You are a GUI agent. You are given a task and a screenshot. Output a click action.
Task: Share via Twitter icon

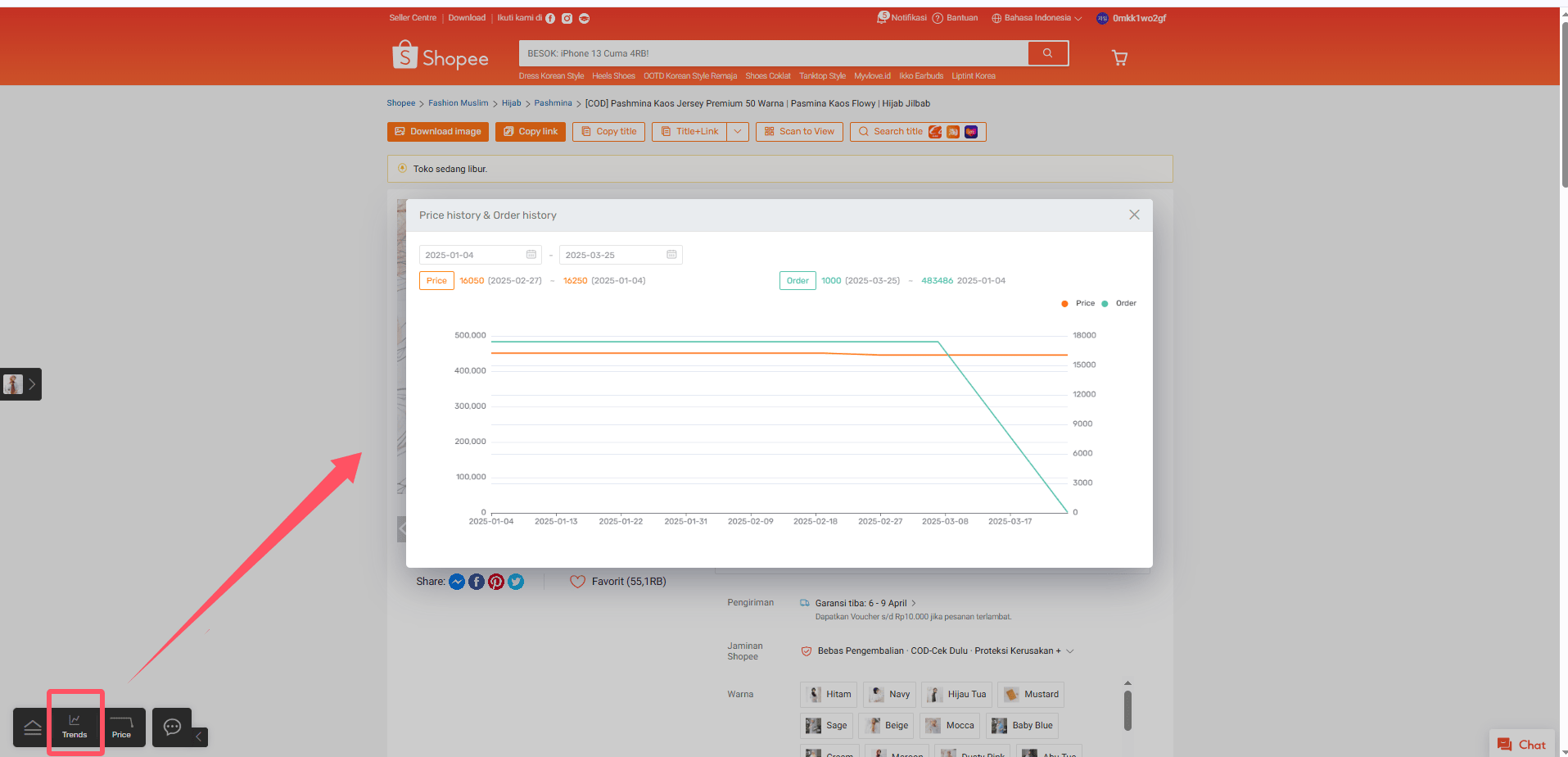[516, 582]
